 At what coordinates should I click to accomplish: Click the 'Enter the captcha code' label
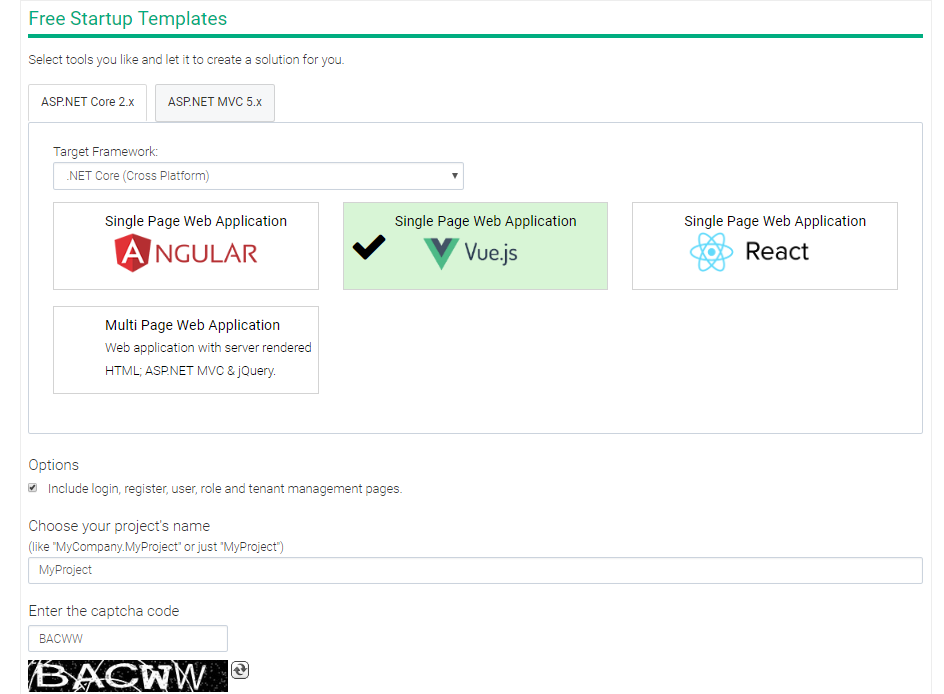pyautogui.click(x=104, y=611)
